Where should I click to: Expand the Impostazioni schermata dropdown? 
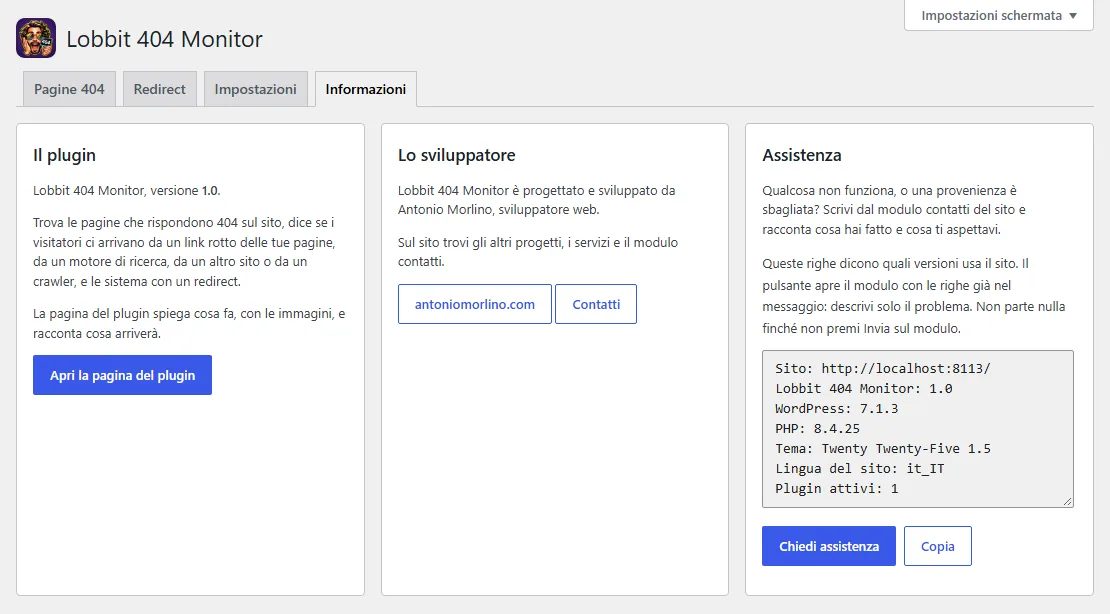(998, 16)
